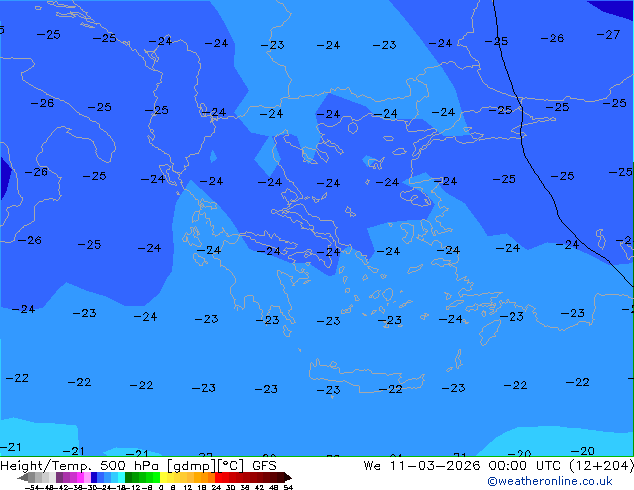Click the -27 temperature label on the map

point(608,35)
